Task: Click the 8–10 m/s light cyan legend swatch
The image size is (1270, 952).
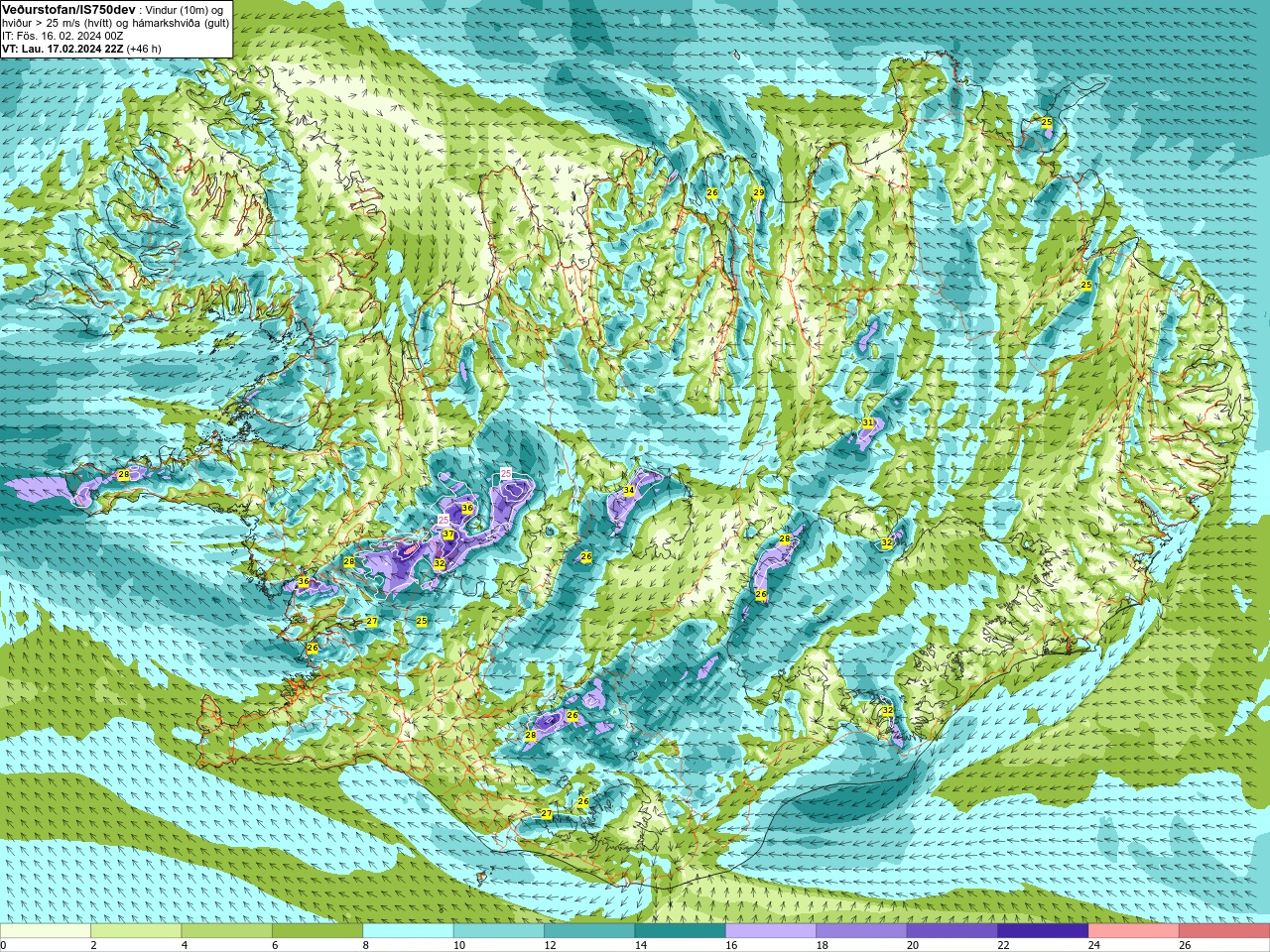Action: (408, 931)
